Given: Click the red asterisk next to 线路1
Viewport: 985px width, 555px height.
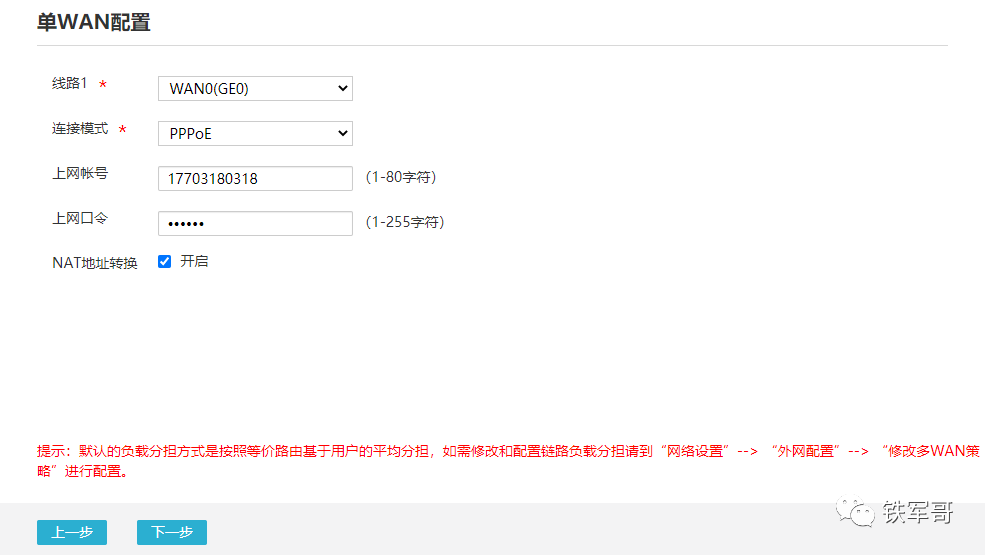Looking at the screenshot, I should (103, 86).
